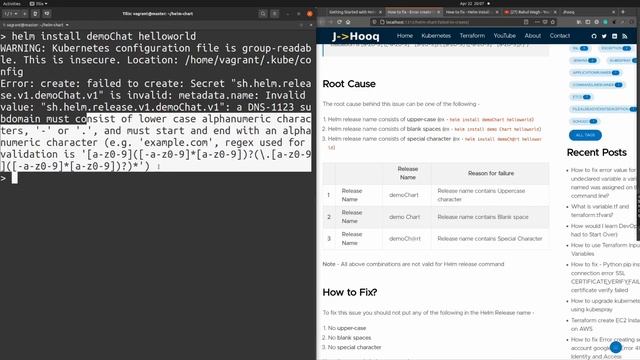
Task: Open the Kubernetes nav link
Action: point(436,36)
